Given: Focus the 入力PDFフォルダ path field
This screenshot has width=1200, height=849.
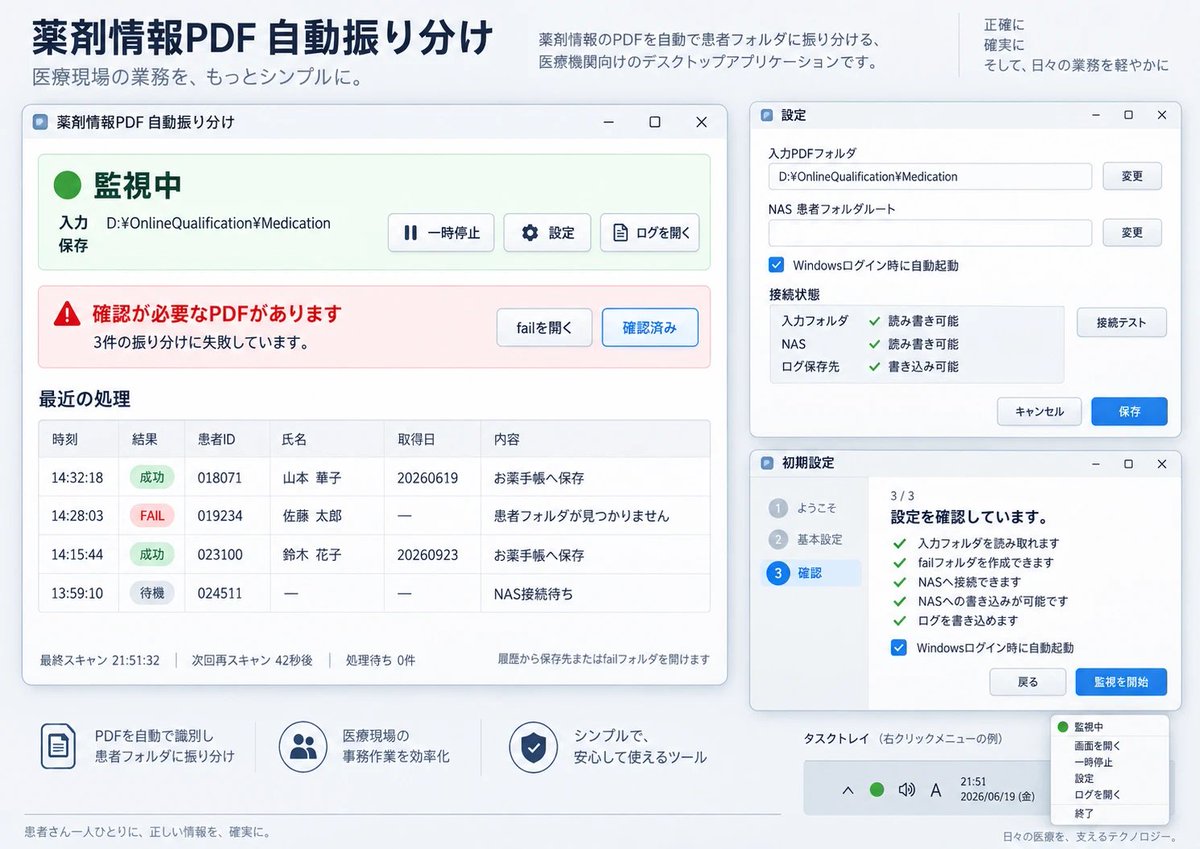Looking at the screenshot, I should (x=930, y=176).
